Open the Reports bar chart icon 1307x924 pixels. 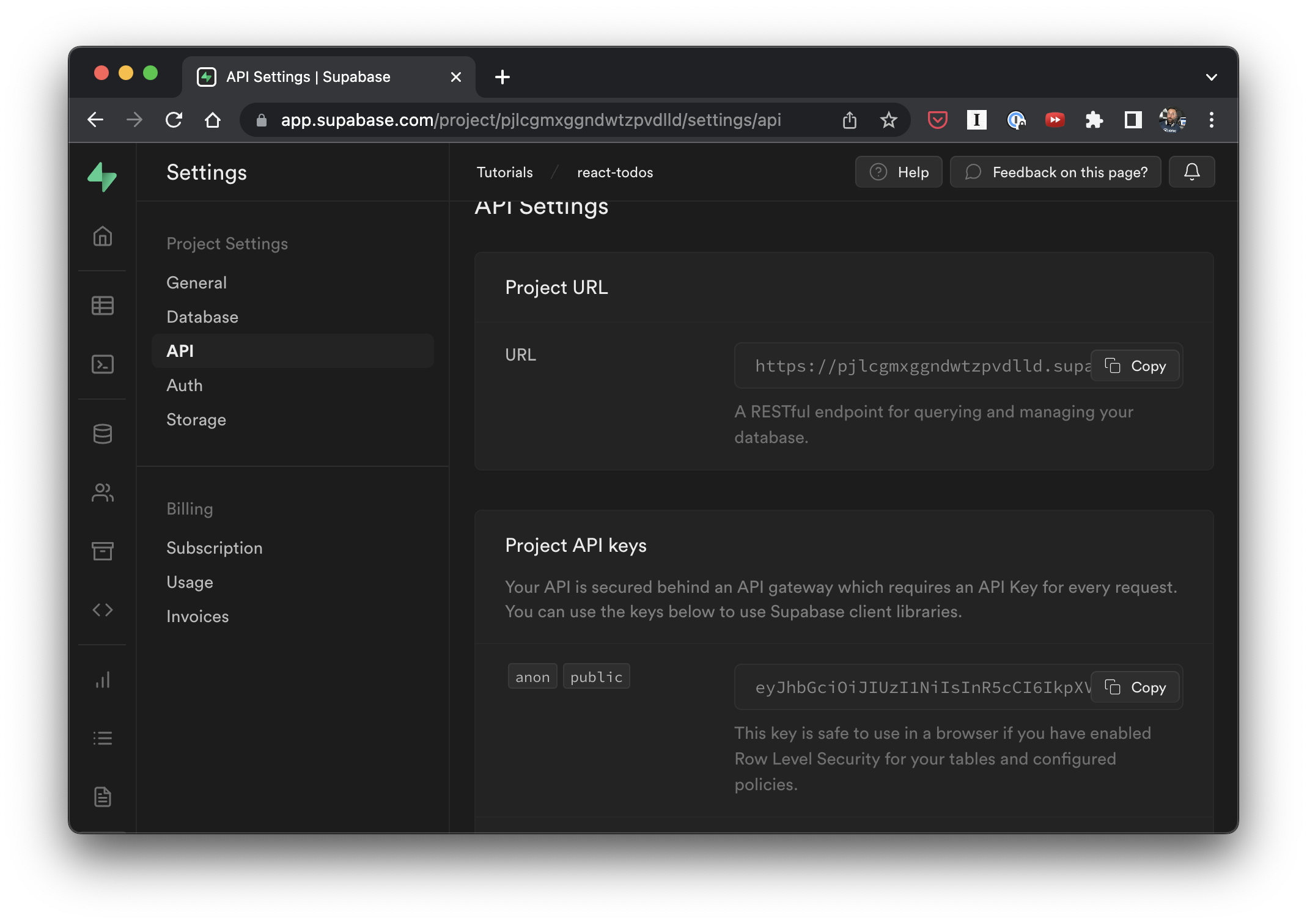tap(102, 680)
